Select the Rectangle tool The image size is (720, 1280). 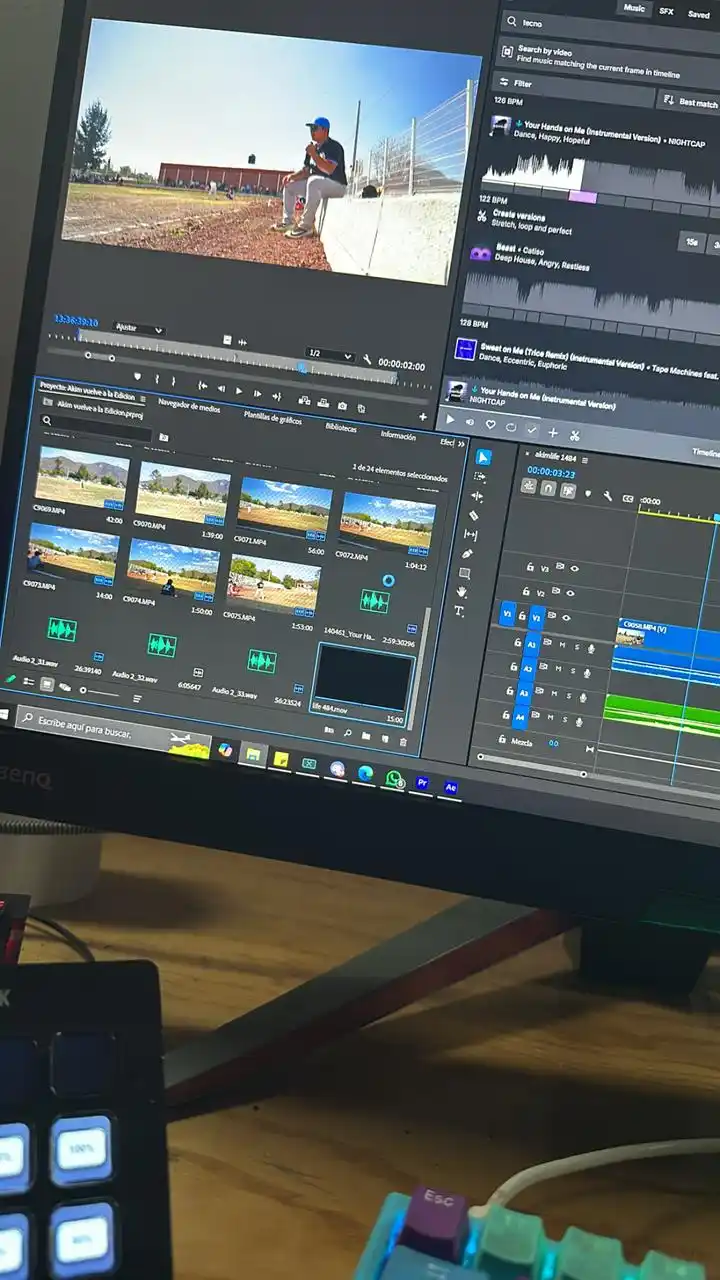465,573
